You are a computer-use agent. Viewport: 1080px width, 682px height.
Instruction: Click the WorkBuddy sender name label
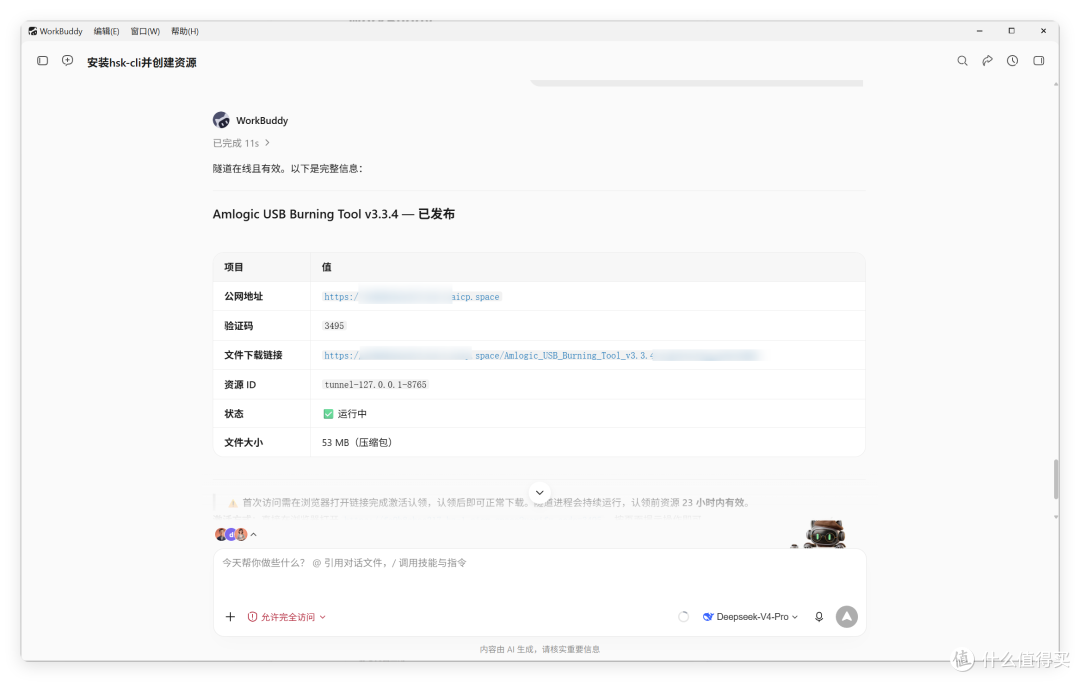(x=262, y=121)
